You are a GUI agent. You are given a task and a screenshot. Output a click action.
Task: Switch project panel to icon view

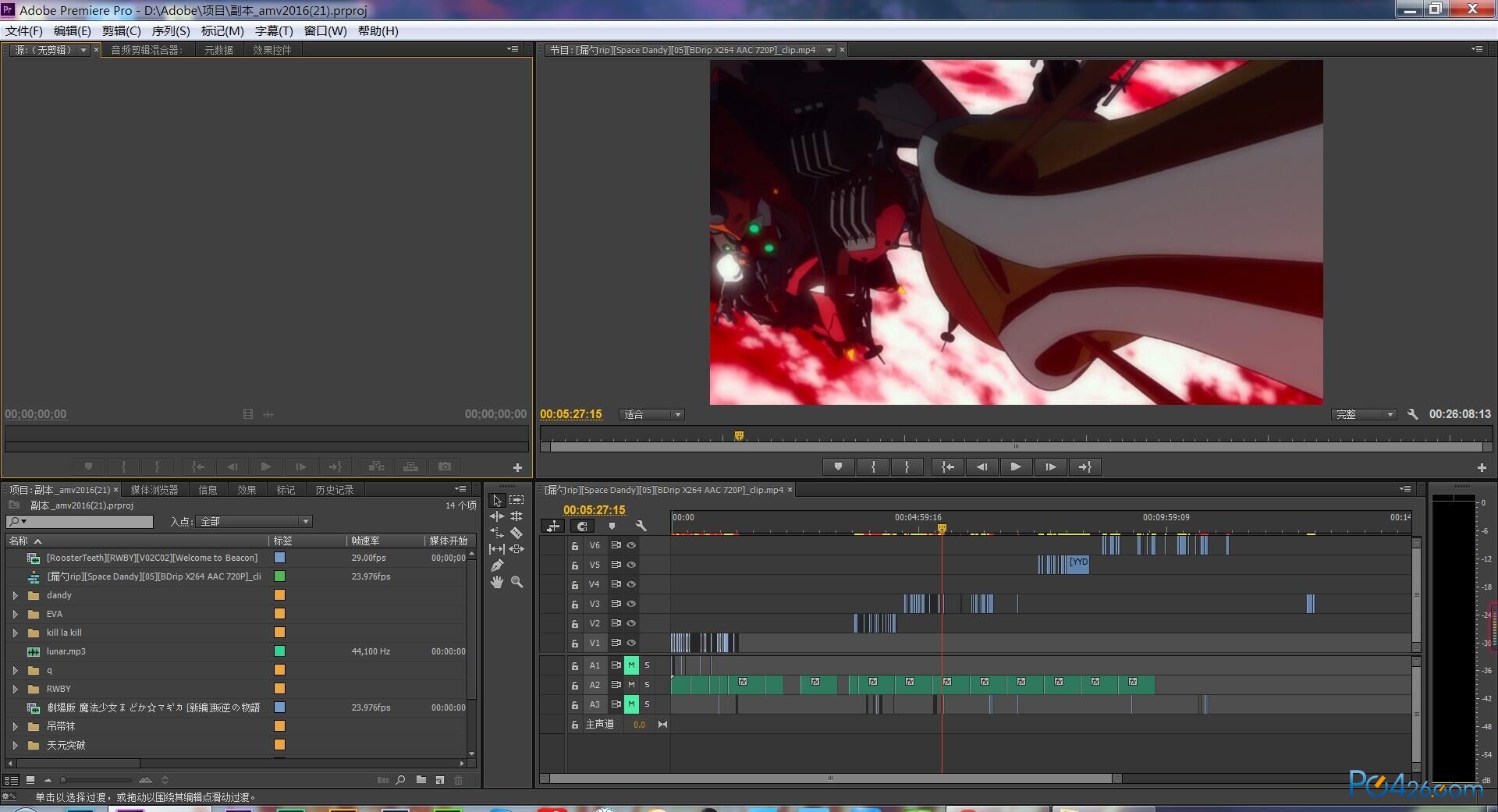click(30, 780)
